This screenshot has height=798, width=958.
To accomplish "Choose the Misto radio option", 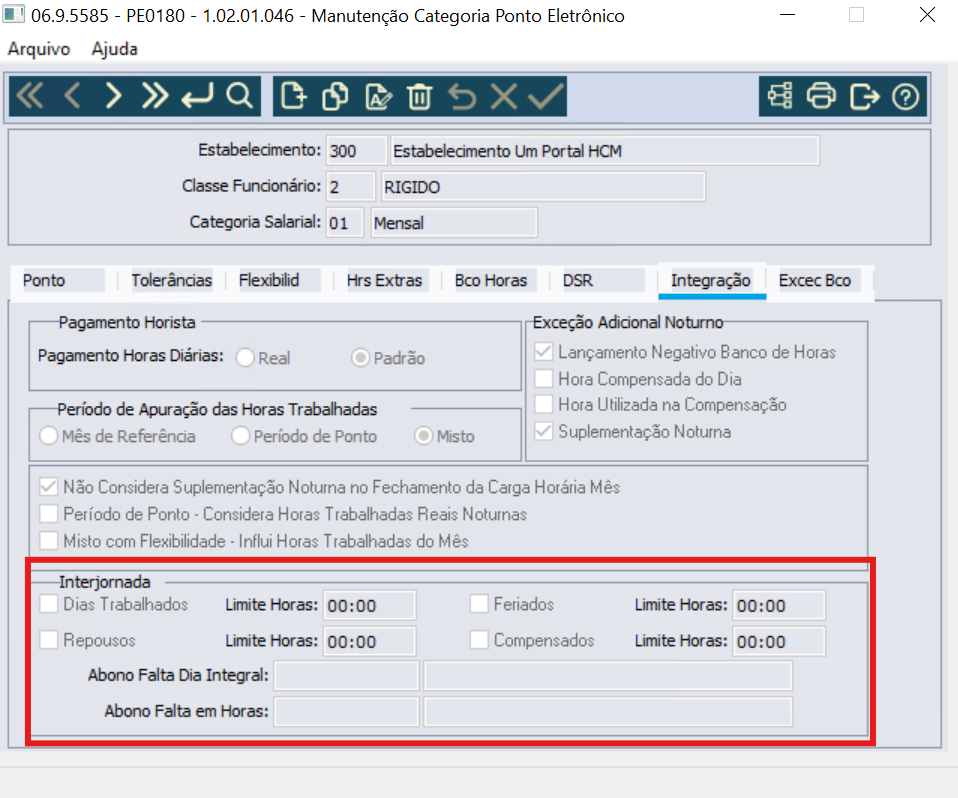I will (423, 436).
